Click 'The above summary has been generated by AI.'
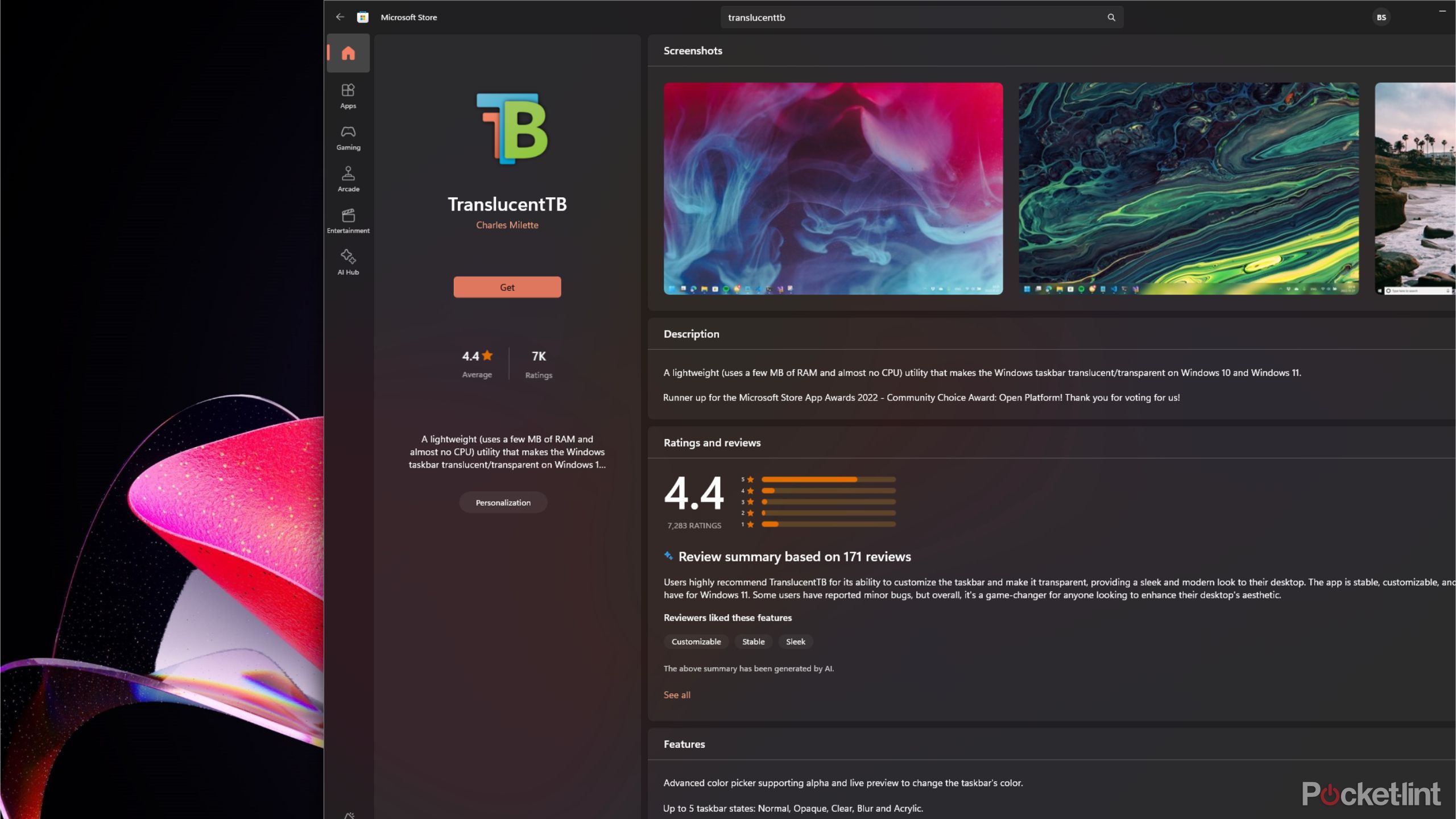 pyautogui.click(x=748, y=668)
